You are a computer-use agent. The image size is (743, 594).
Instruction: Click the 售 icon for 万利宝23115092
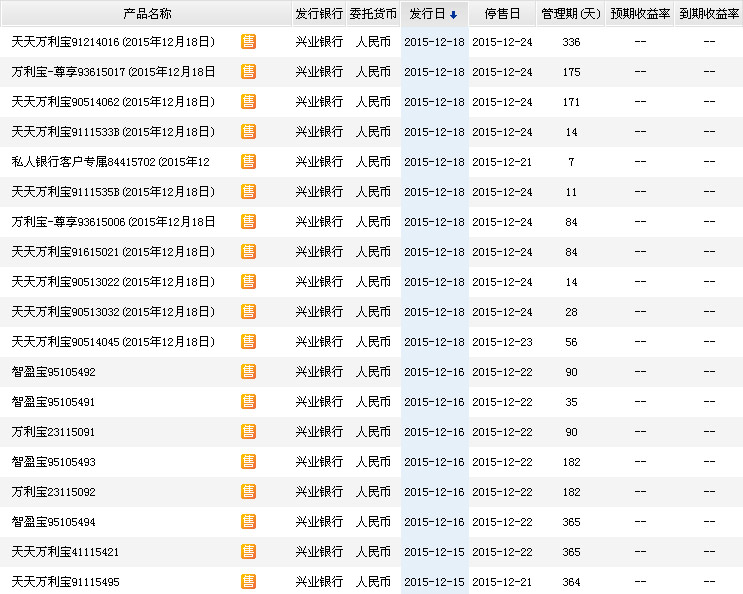coord(248,492)
